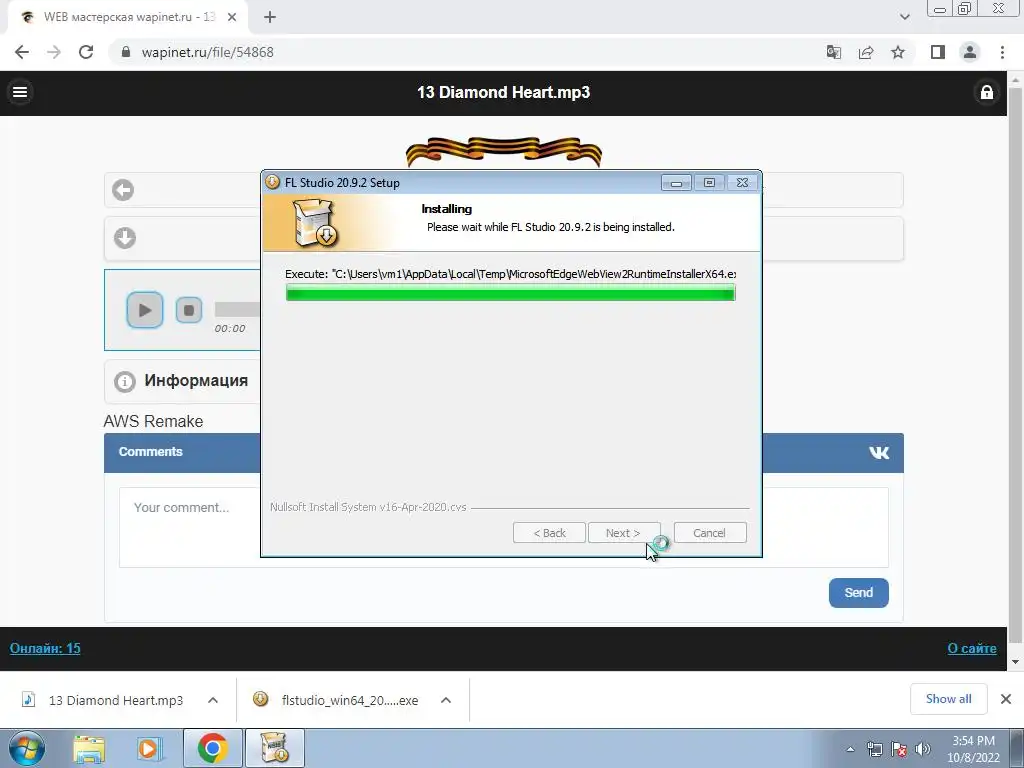Open Windows Media Player from taskbar
Viewport: 1024px width, 768px height.
[149, 748]
